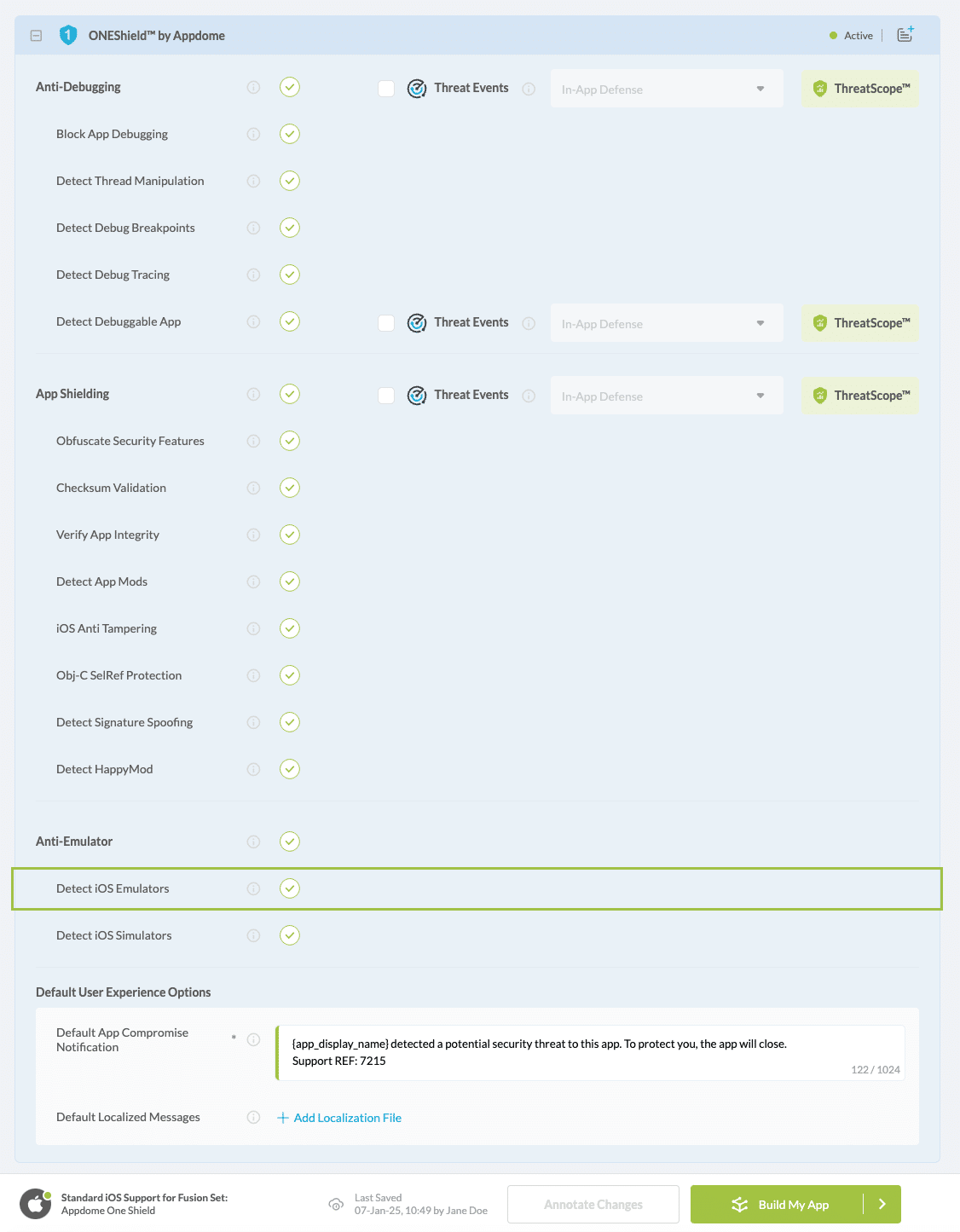
Task: Click the globe icon next to Last Saved
Action: (336, 1205)
